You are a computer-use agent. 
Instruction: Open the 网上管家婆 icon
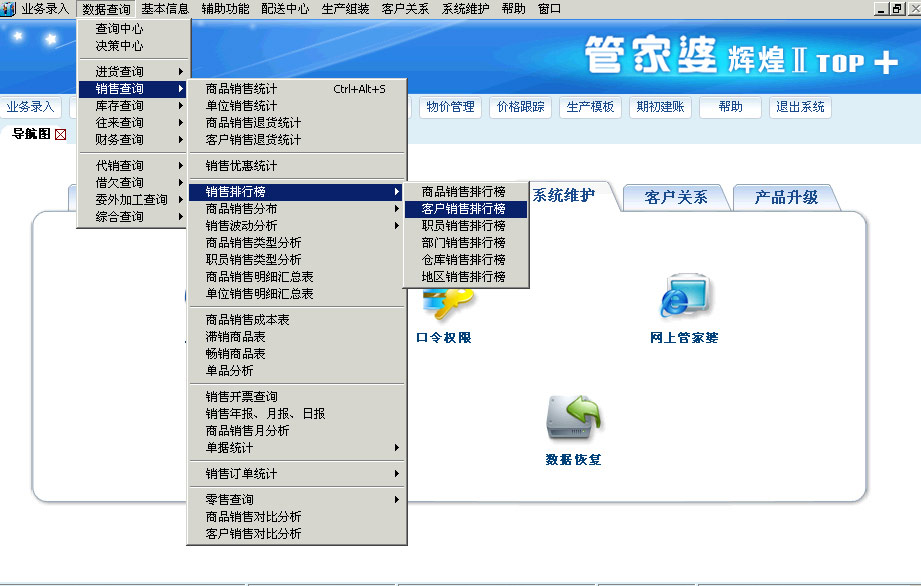pos(684,296)
